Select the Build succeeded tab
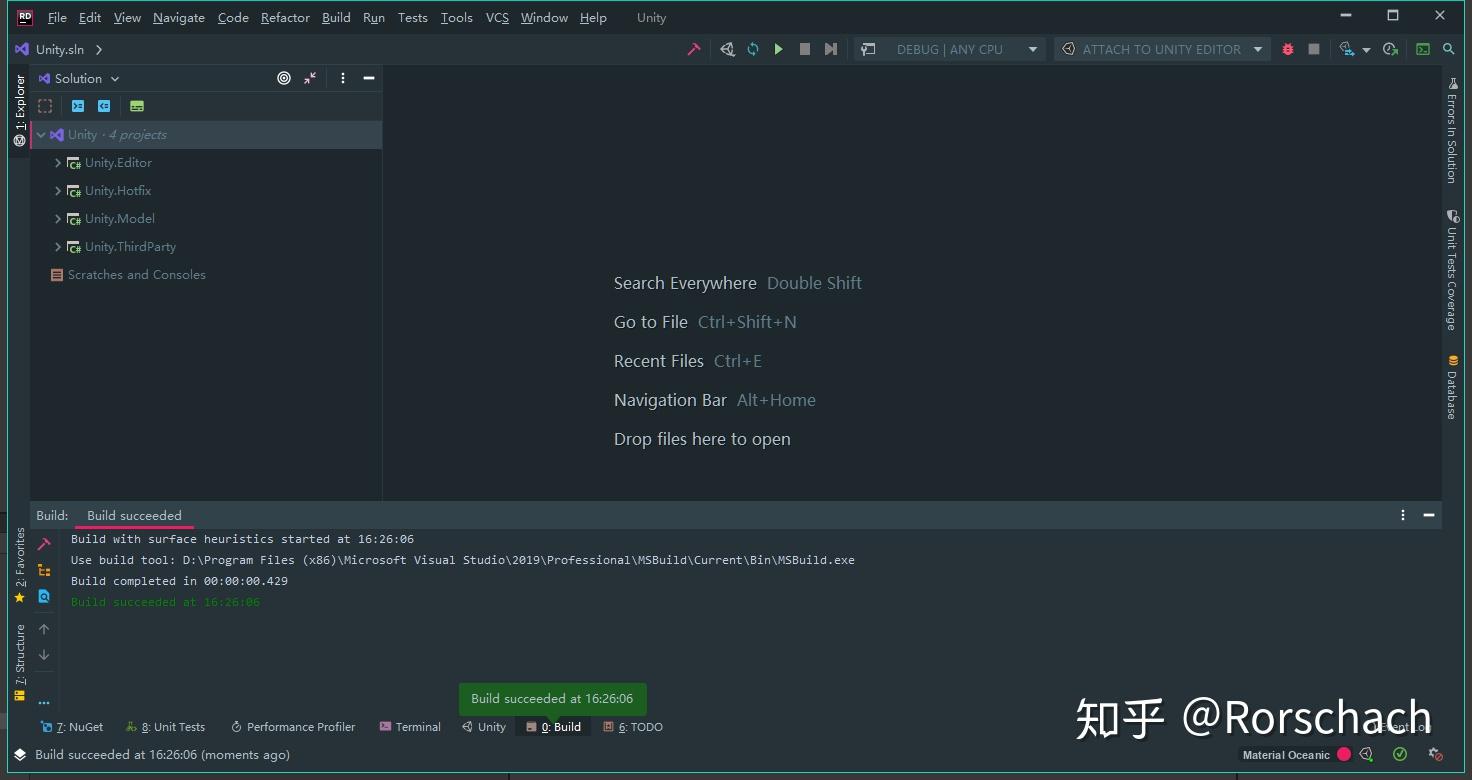Image resolution: width=1472 pixels, height=780 pixels. click(x=134, y=516)
